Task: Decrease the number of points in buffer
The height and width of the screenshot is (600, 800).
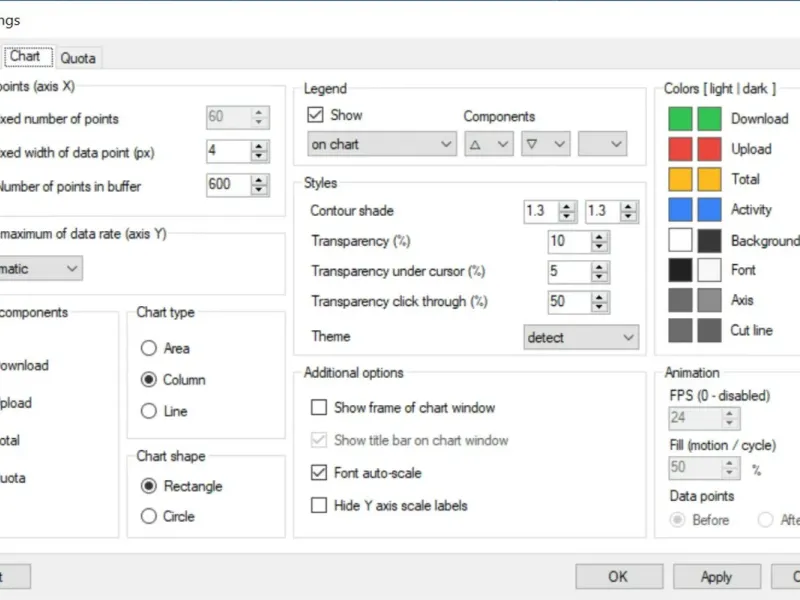Action: click(259, 190)
